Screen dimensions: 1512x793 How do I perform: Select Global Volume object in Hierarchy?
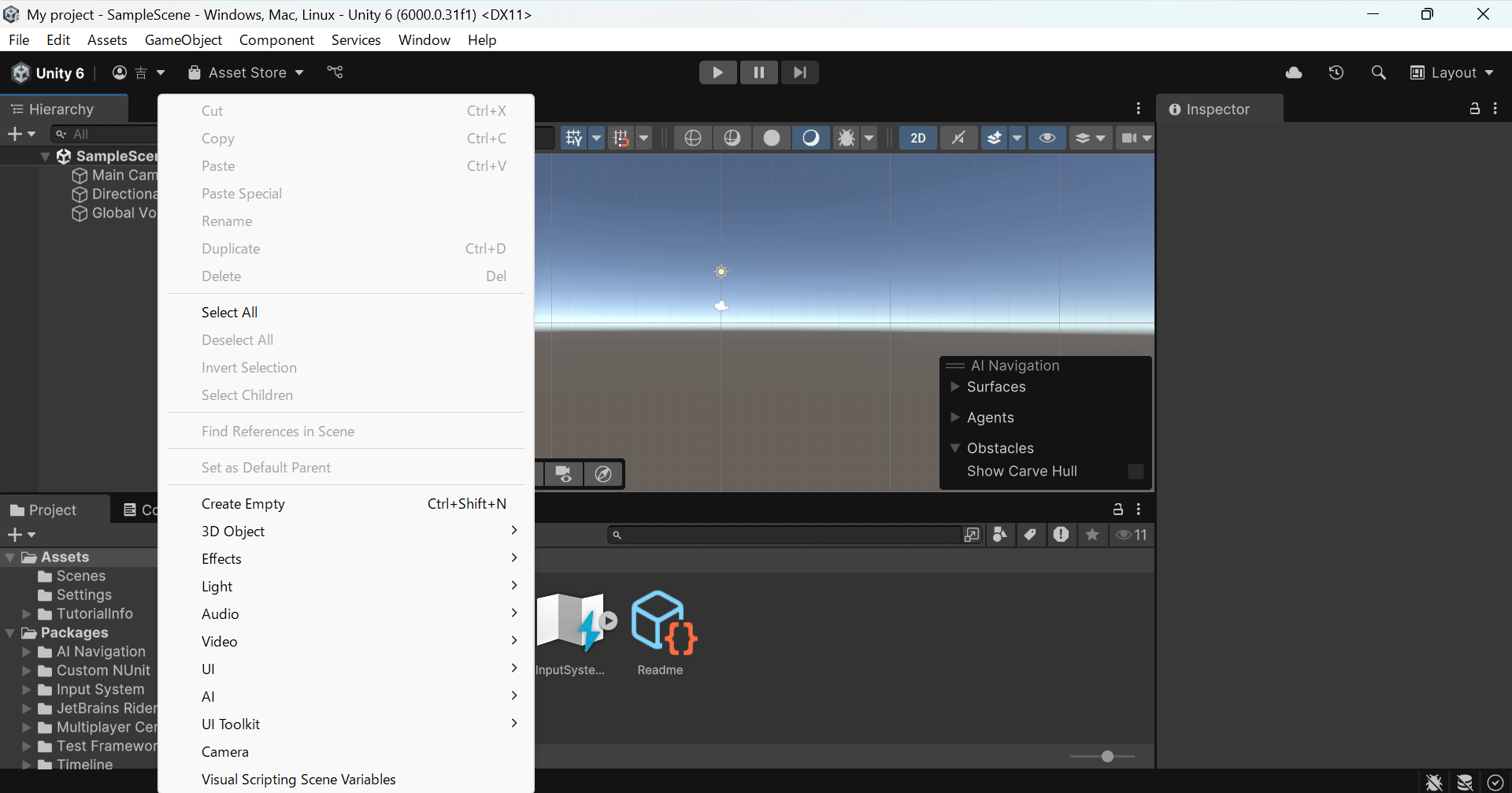115,213
